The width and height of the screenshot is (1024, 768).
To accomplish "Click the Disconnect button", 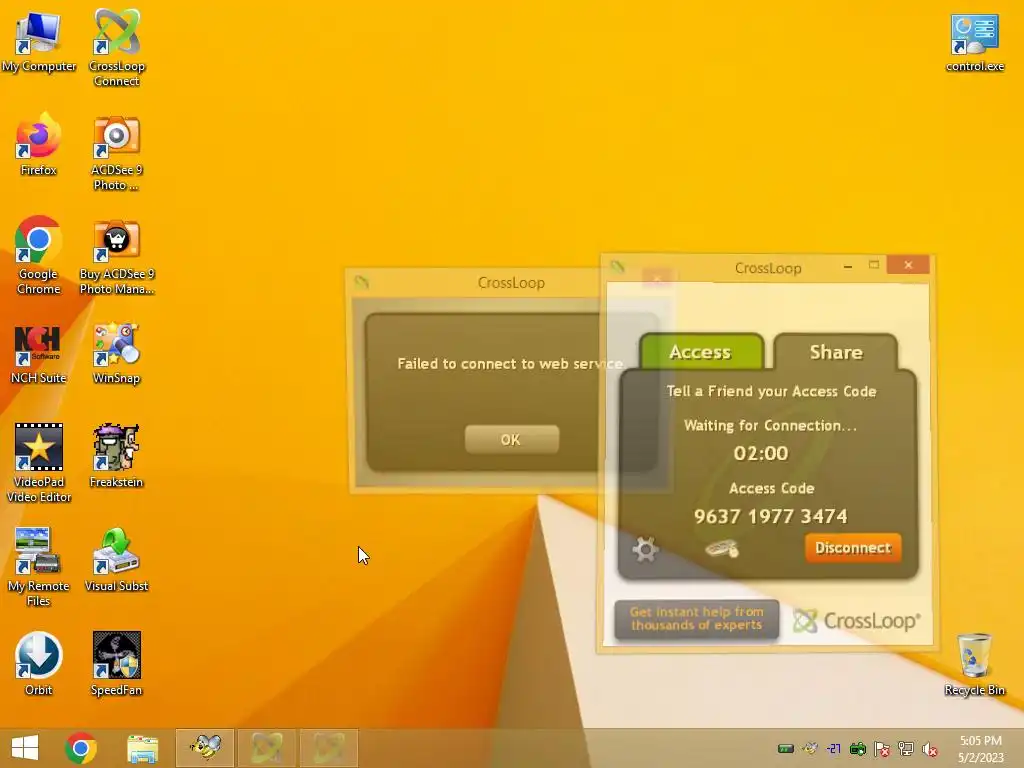I will click(x=853, y=548).
